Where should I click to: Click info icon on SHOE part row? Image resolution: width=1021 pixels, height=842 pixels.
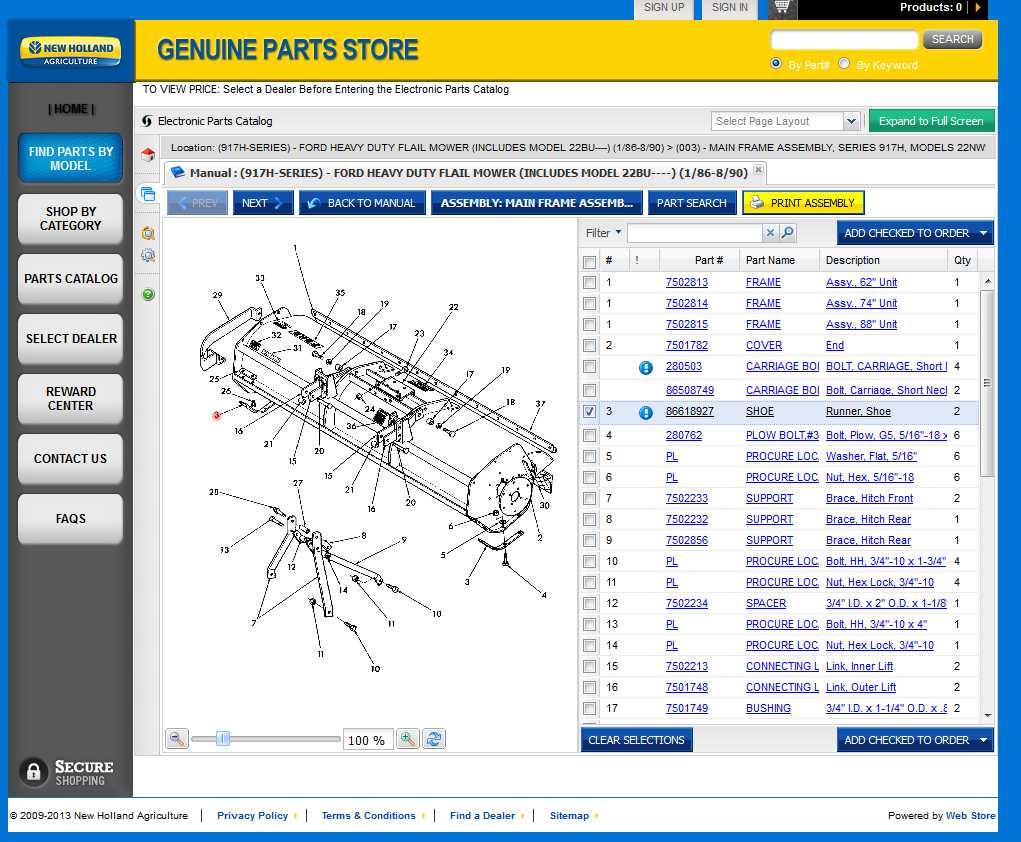(646, 412)
